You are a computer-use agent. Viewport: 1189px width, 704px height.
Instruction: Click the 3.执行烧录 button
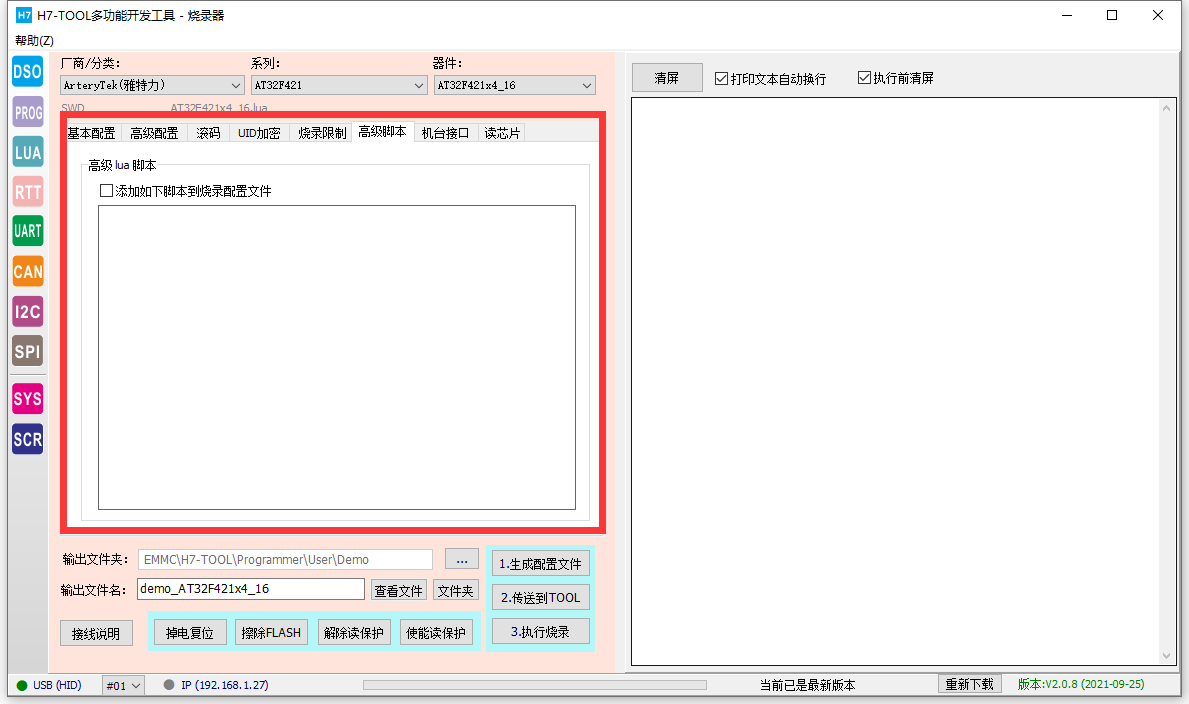[540, 631]
